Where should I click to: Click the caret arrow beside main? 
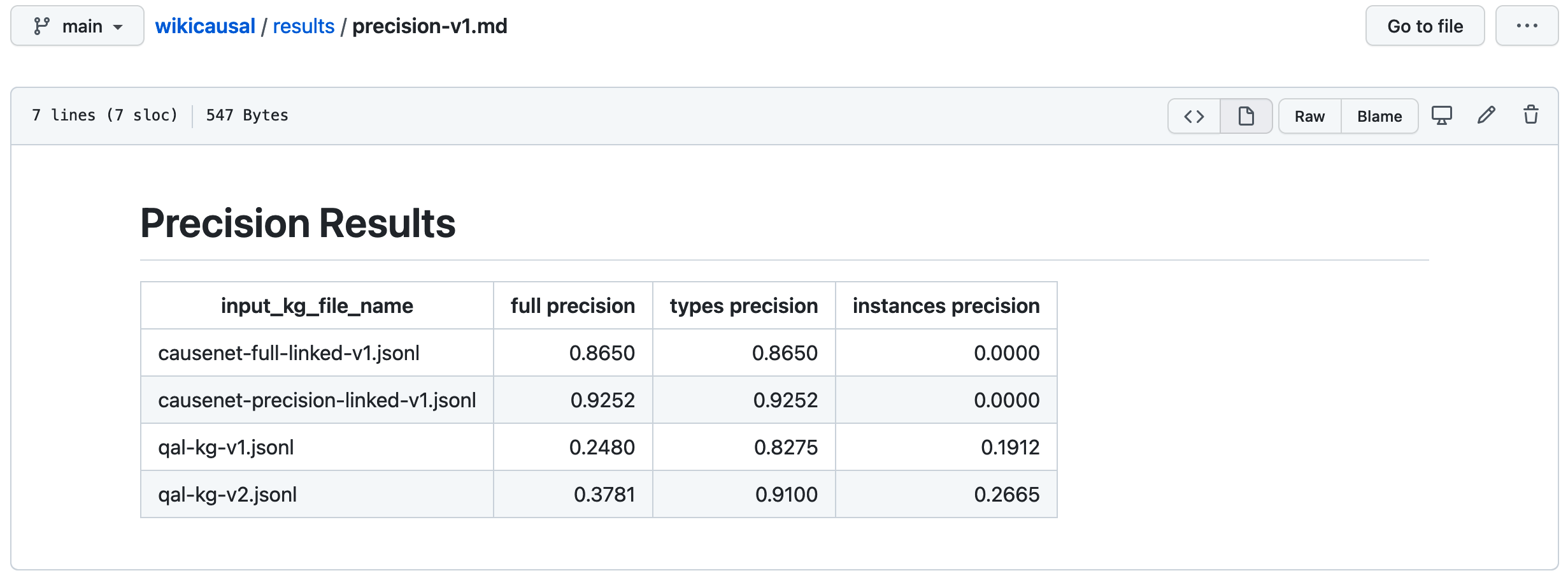pyautogui.click(x=118, y=27)
